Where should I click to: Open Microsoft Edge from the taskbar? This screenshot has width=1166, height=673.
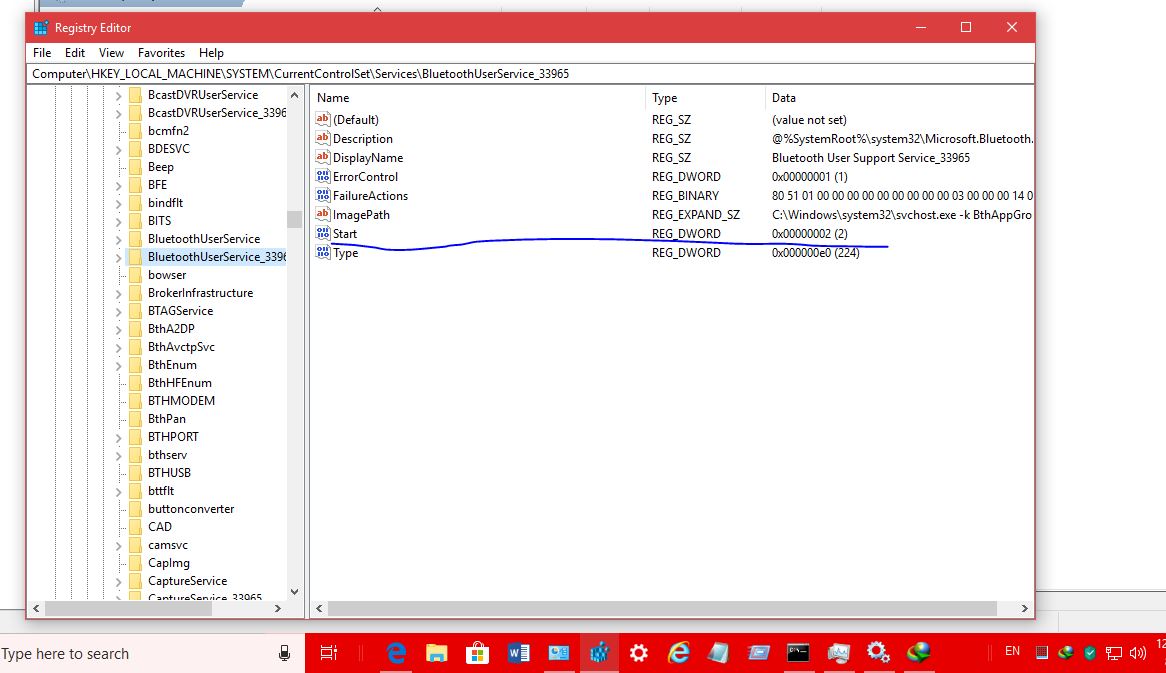pyautogui.click(x=396, y=653)
